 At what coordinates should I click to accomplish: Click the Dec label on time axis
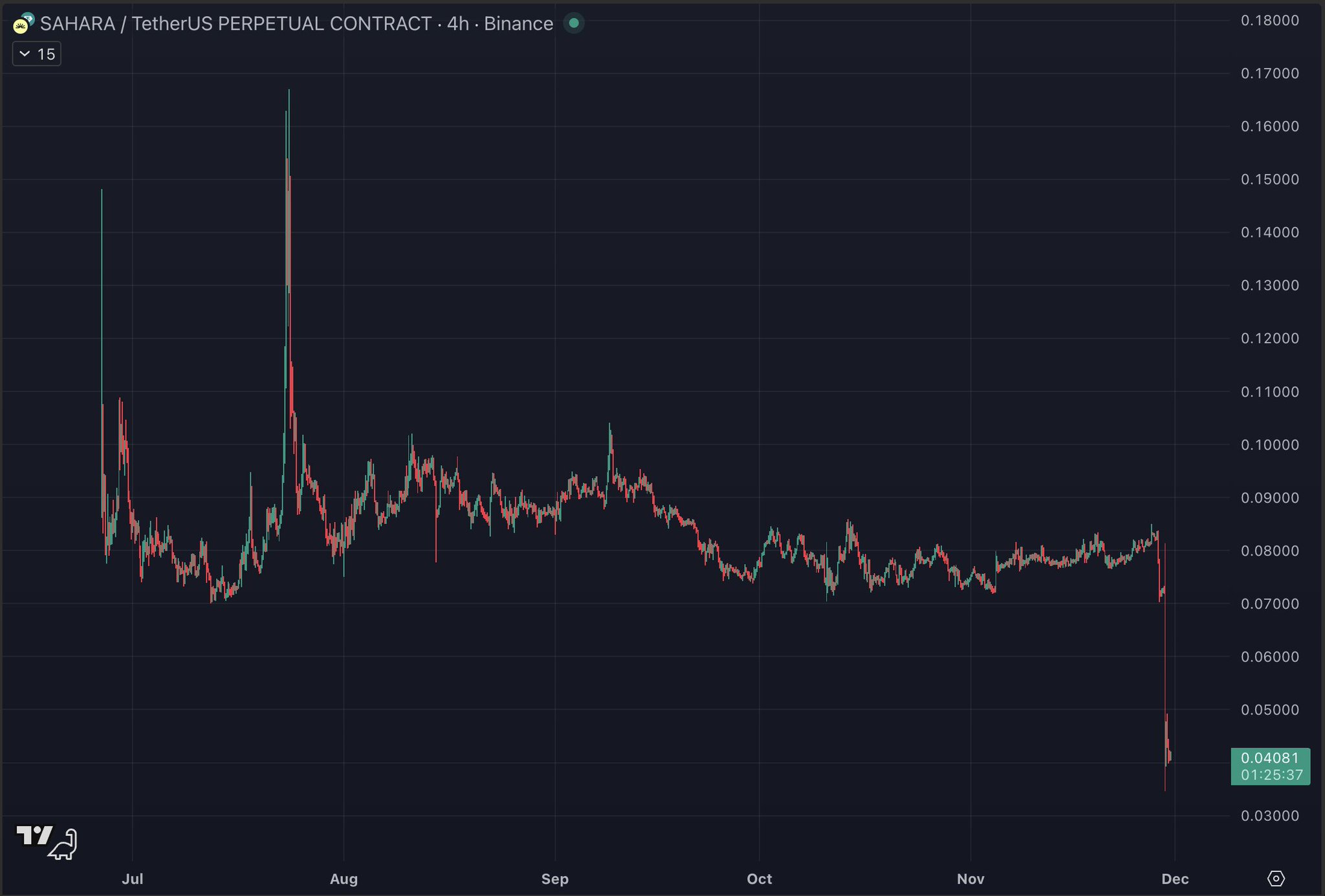pyautogui.click(x=1174, y=879)
